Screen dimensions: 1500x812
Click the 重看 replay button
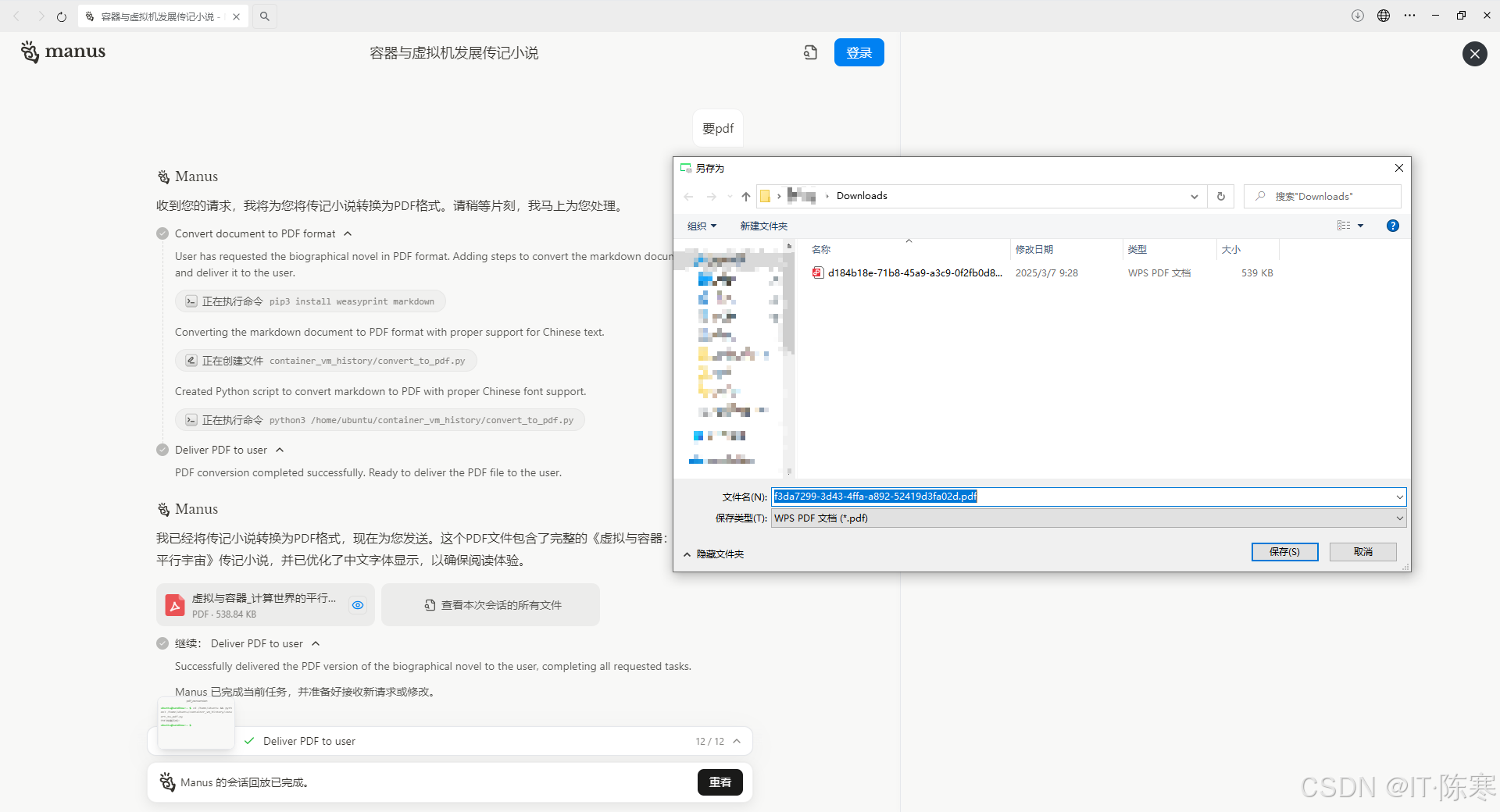point(720,782)
